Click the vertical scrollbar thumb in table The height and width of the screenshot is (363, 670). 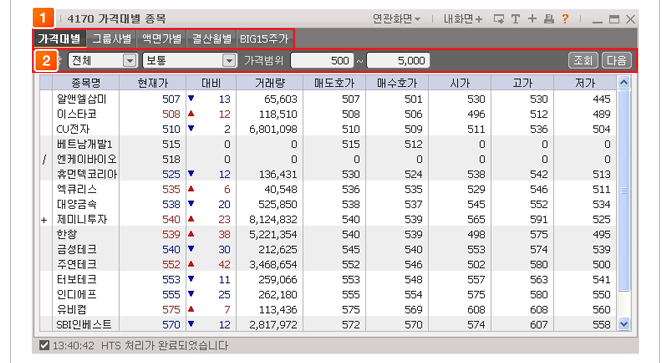624,190
